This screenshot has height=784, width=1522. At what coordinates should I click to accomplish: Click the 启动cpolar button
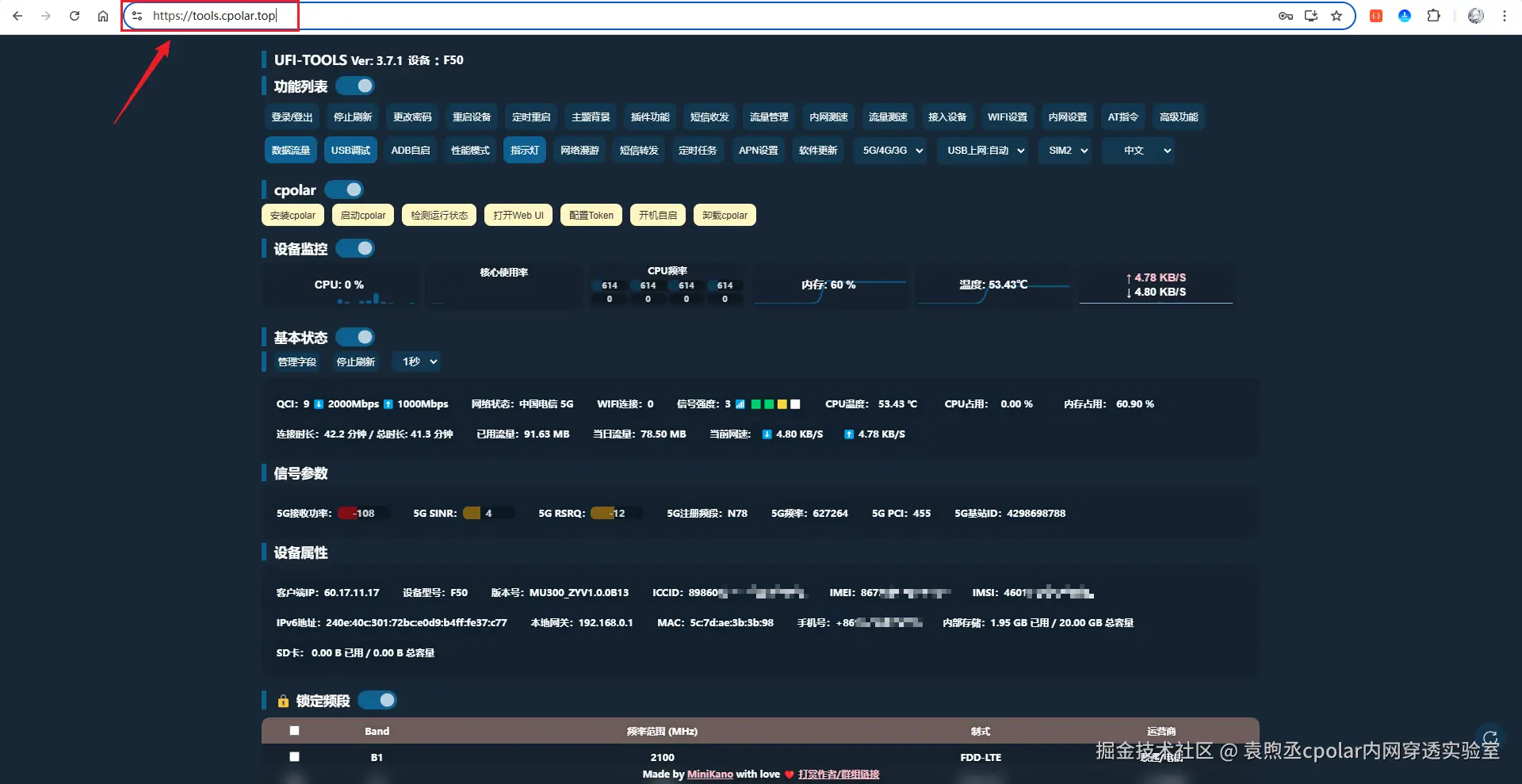click(x=363, y=216)
